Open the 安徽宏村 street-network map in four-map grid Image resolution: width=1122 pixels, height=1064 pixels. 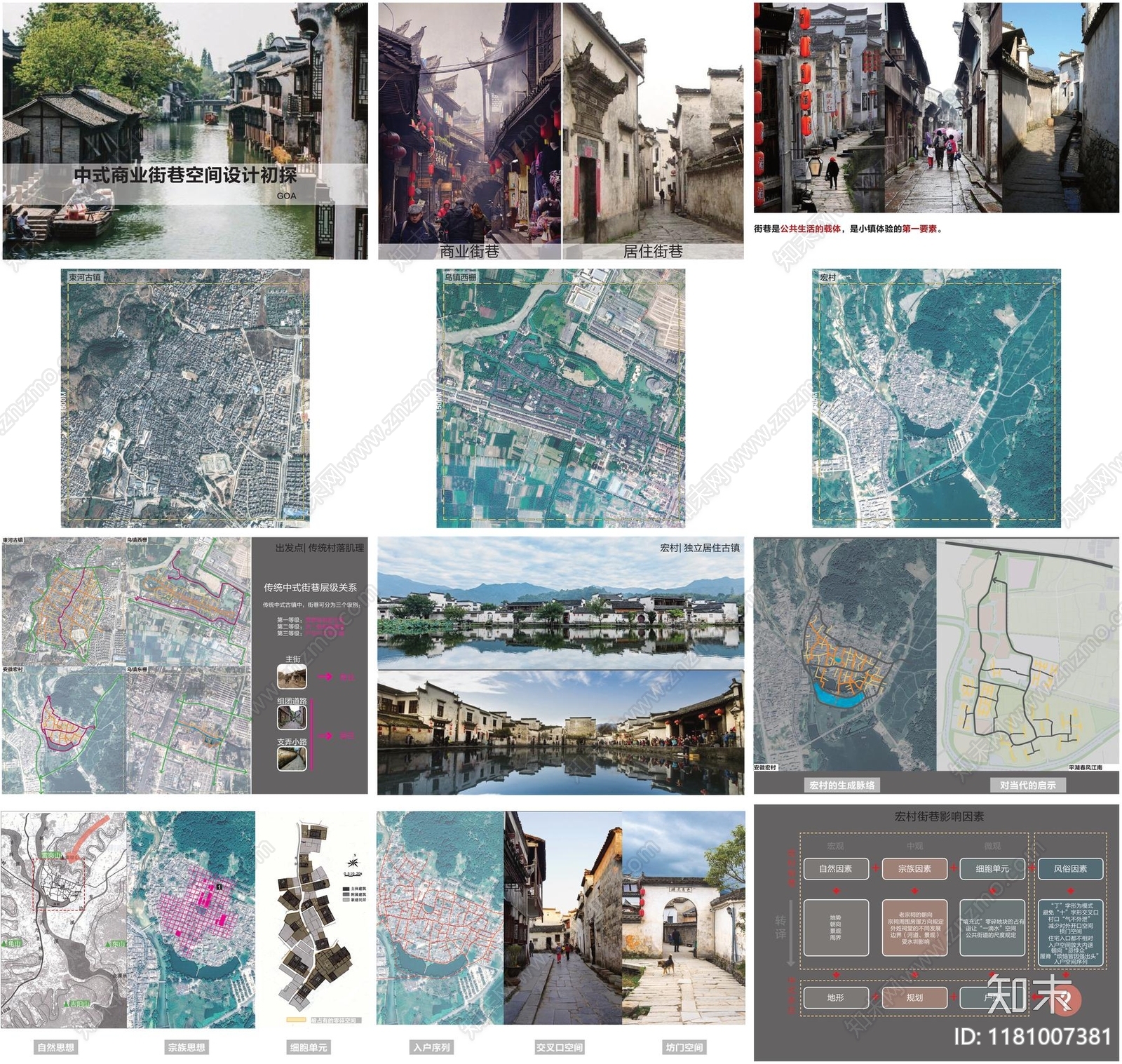pyautogui.click(x=64, y=730)
